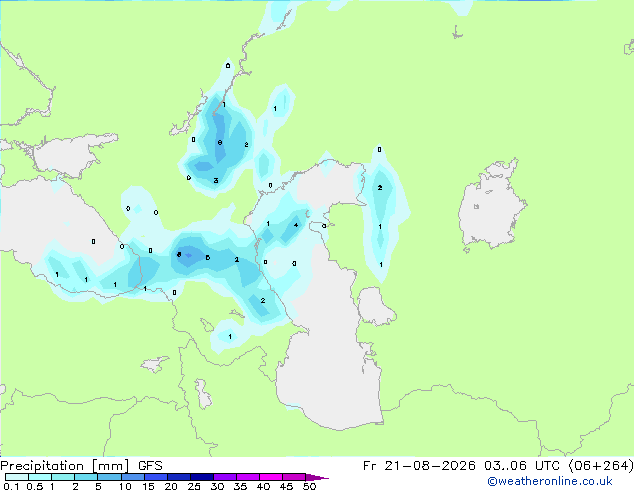Click the magenta swatch between 40 and 45

[x=271, y=477]
